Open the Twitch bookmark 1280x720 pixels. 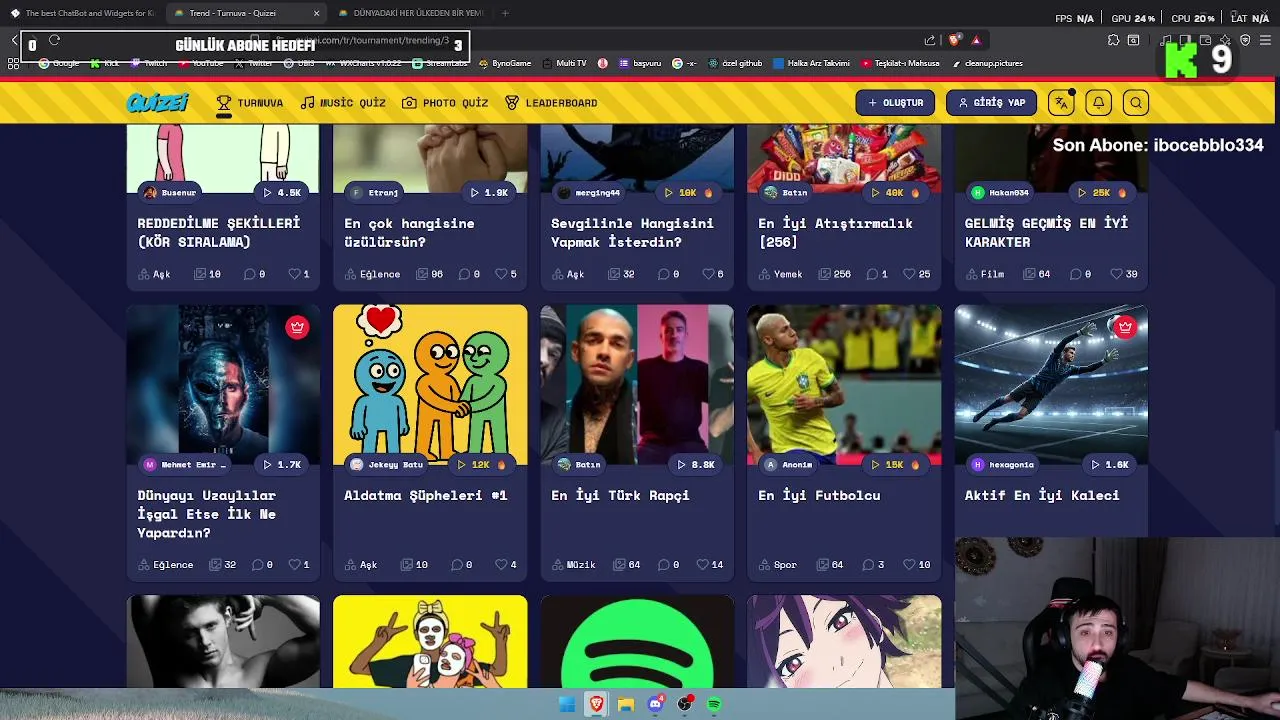pos(149,63)
